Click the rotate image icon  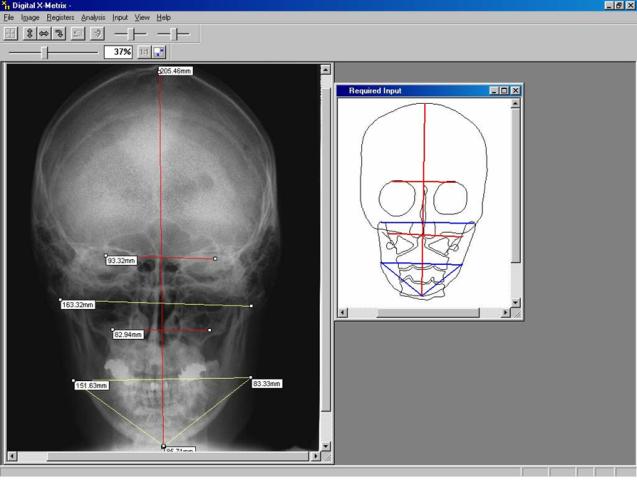(x=59, y=34)
